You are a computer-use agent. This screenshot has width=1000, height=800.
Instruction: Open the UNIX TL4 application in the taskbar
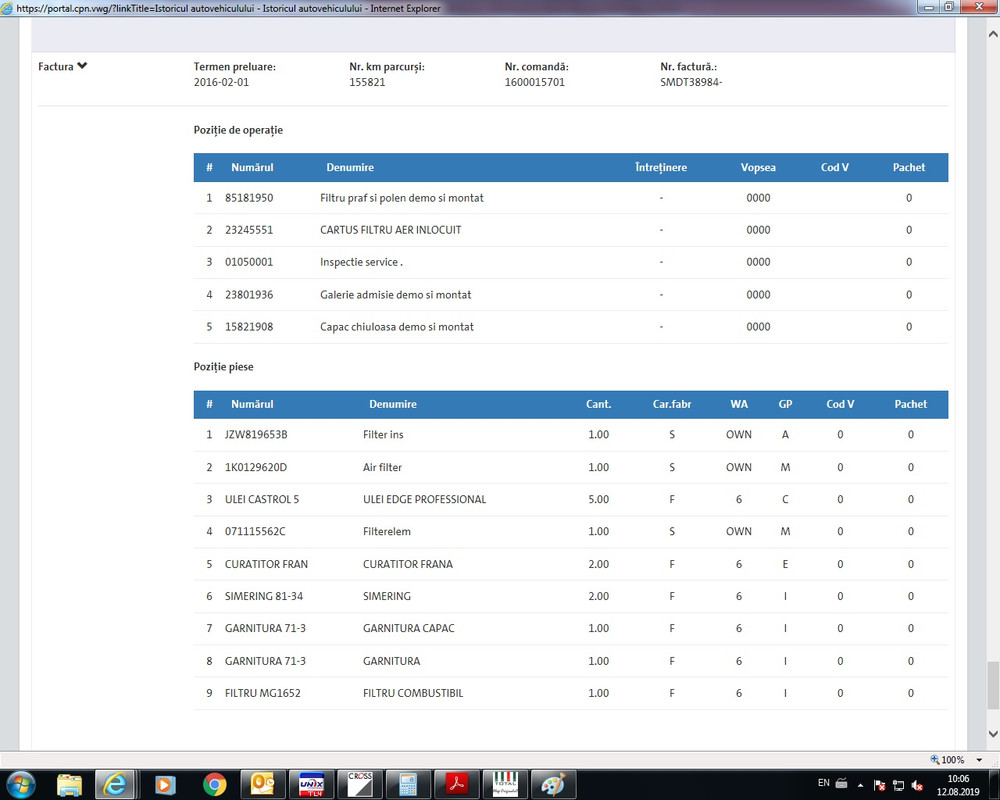311,784
